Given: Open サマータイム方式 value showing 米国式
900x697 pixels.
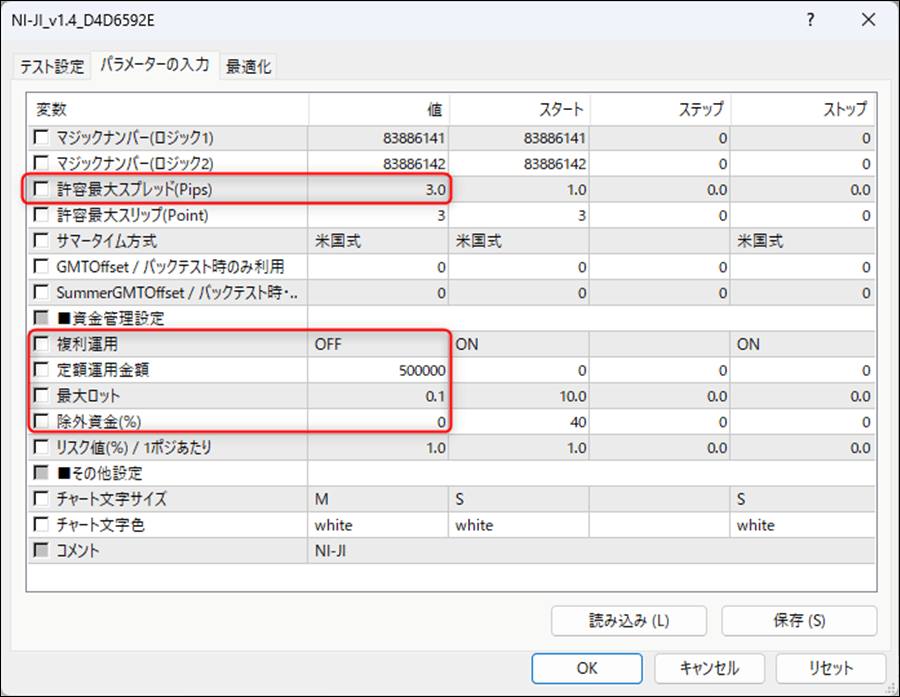Looking at the screenshot, I should coord(378,241).
